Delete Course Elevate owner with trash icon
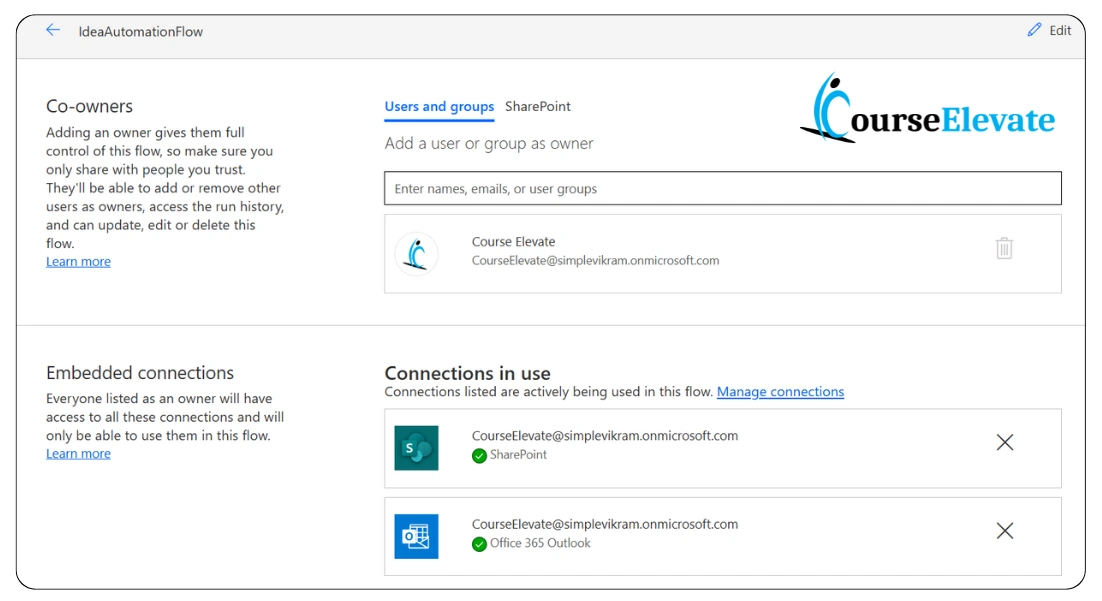The image size is (1102, 601). point(1004,248)
